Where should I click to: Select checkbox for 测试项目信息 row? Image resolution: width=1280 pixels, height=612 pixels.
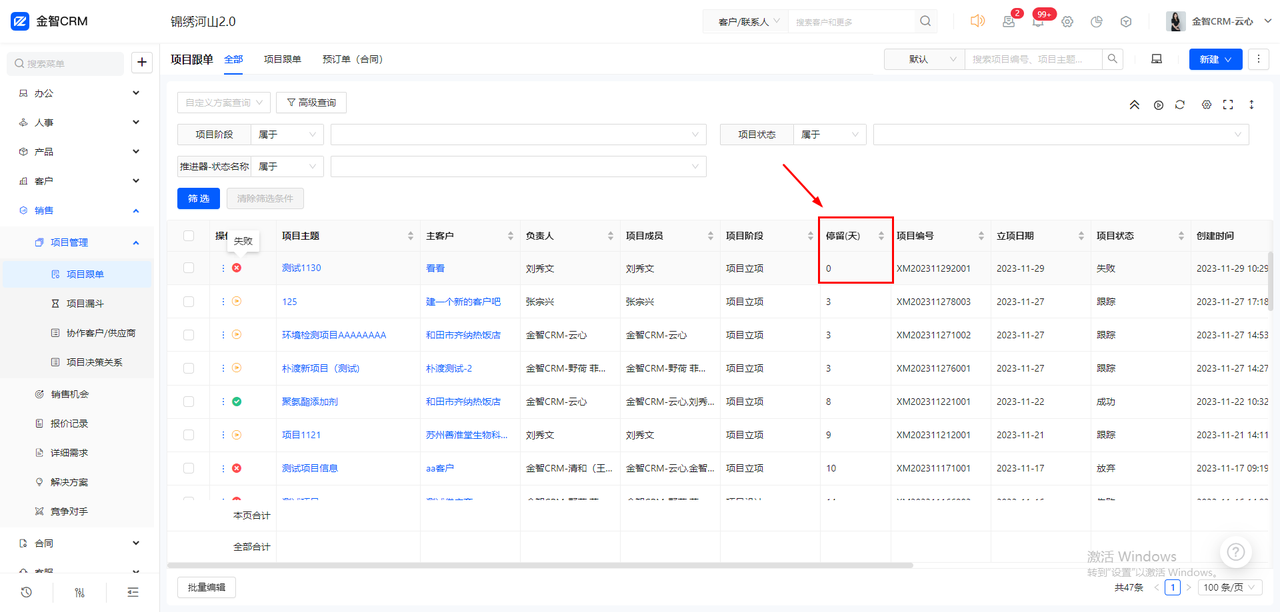point(189,468)
